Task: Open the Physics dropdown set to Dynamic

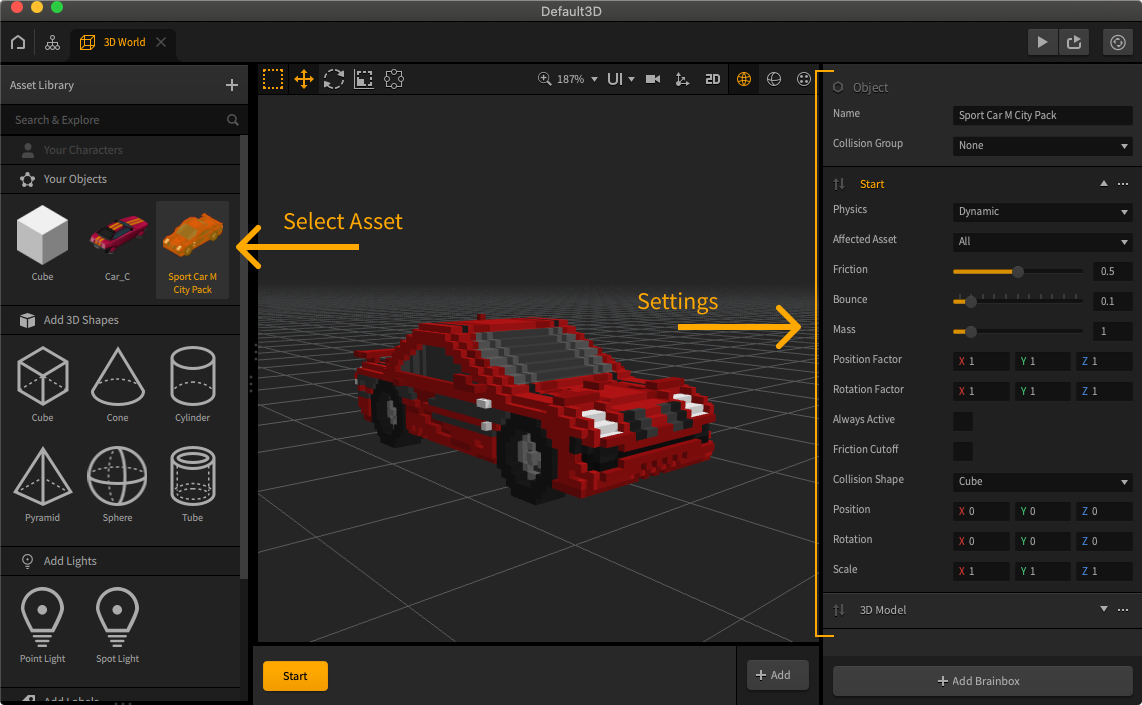Action: pyautogui.click(x=1042, y=212)
